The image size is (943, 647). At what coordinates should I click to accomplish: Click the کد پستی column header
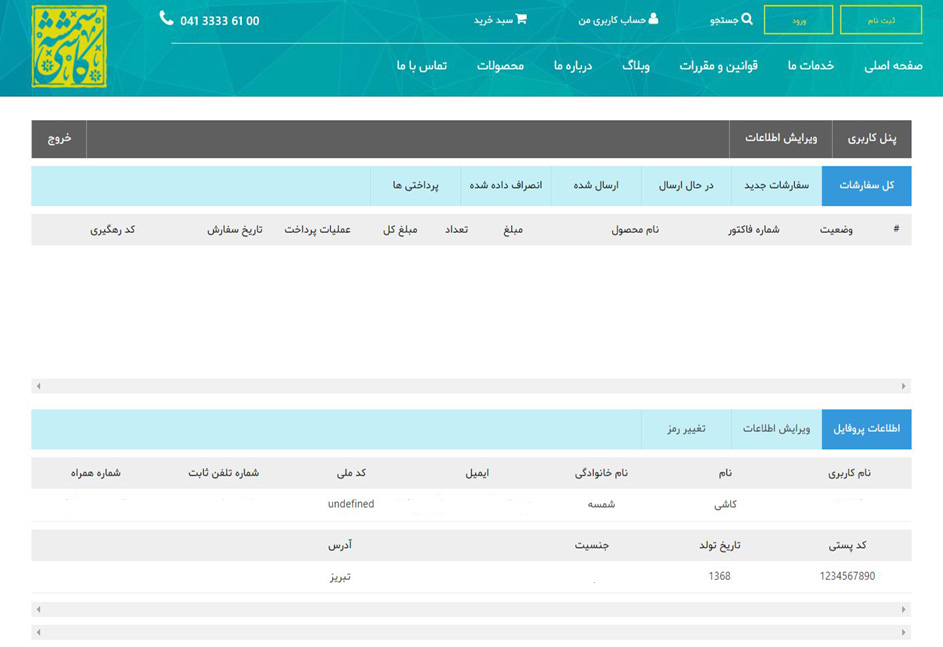click(x=847, y=545)
